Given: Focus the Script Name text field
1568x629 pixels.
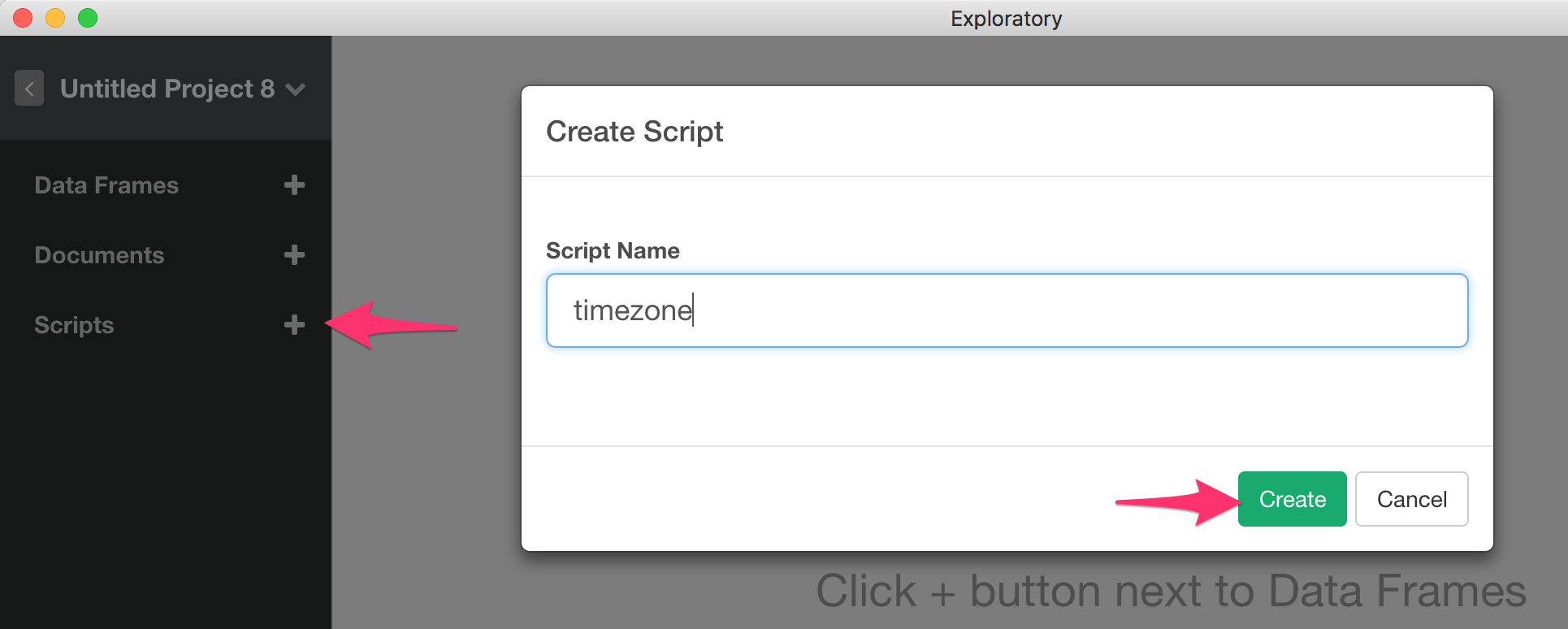Looking at the screenshot, I should coord(1007,310).
